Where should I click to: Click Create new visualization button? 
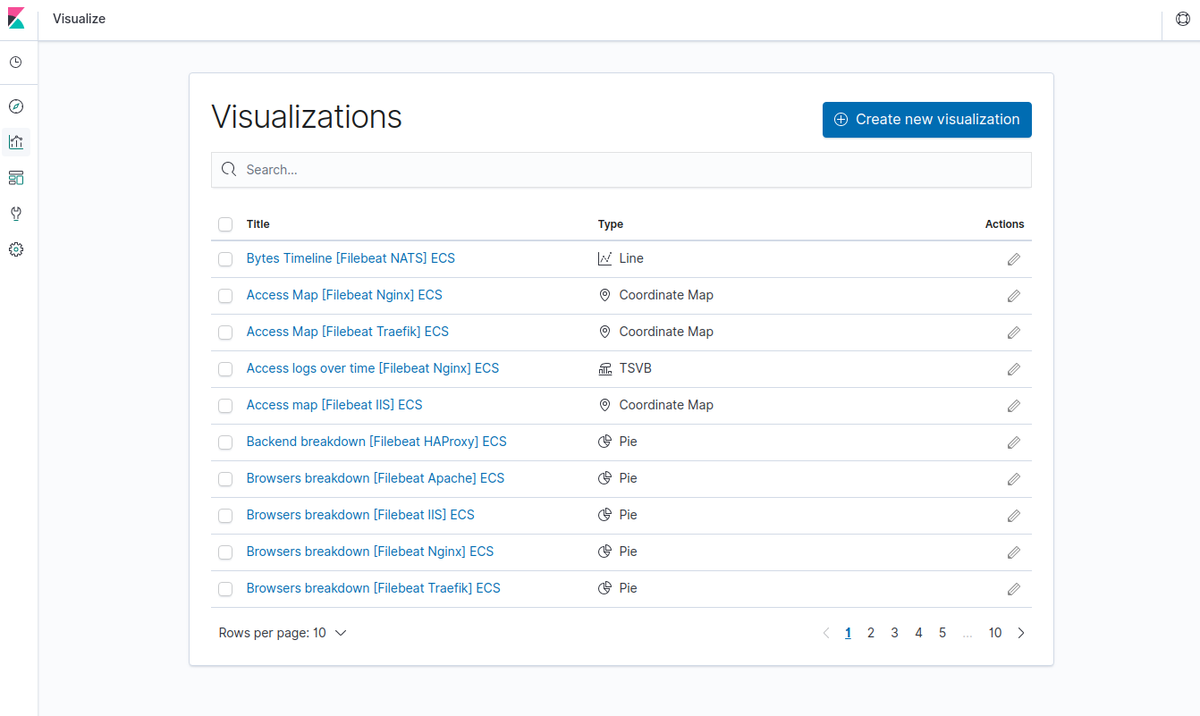pyautogui.click(x=927, y=120)
